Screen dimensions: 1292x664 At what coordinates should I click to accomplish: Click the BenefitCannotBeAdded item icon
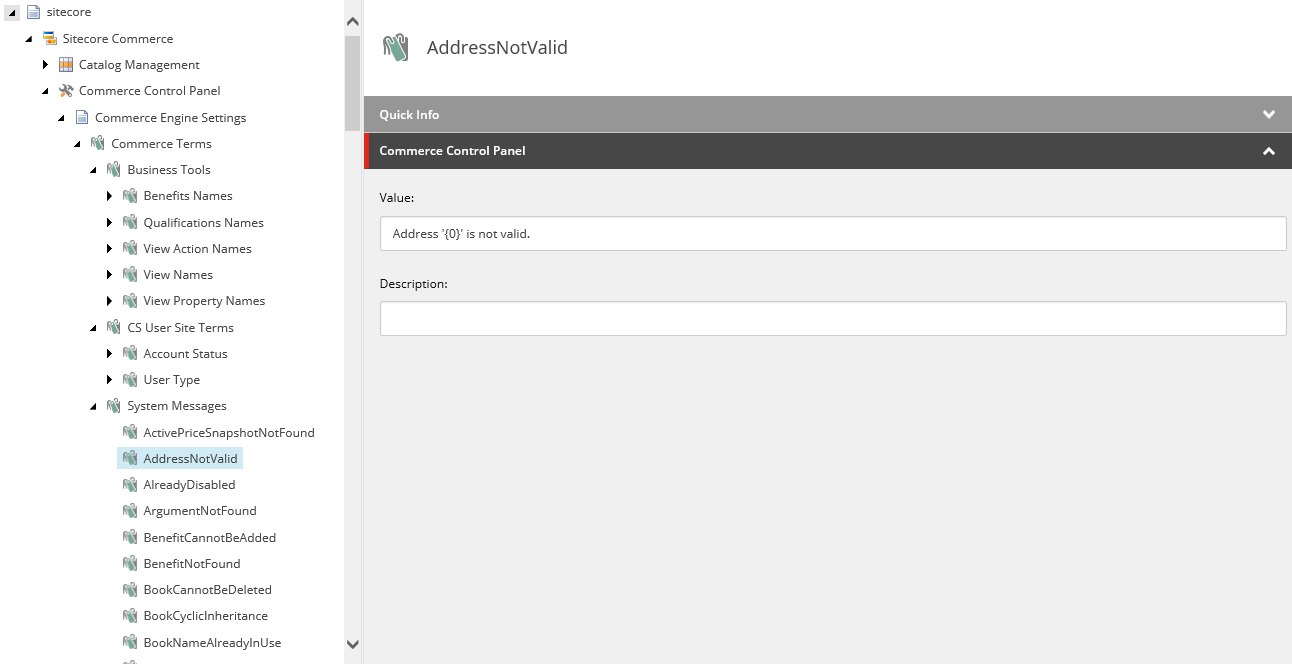pyautogui.click(x=130, y=537)
